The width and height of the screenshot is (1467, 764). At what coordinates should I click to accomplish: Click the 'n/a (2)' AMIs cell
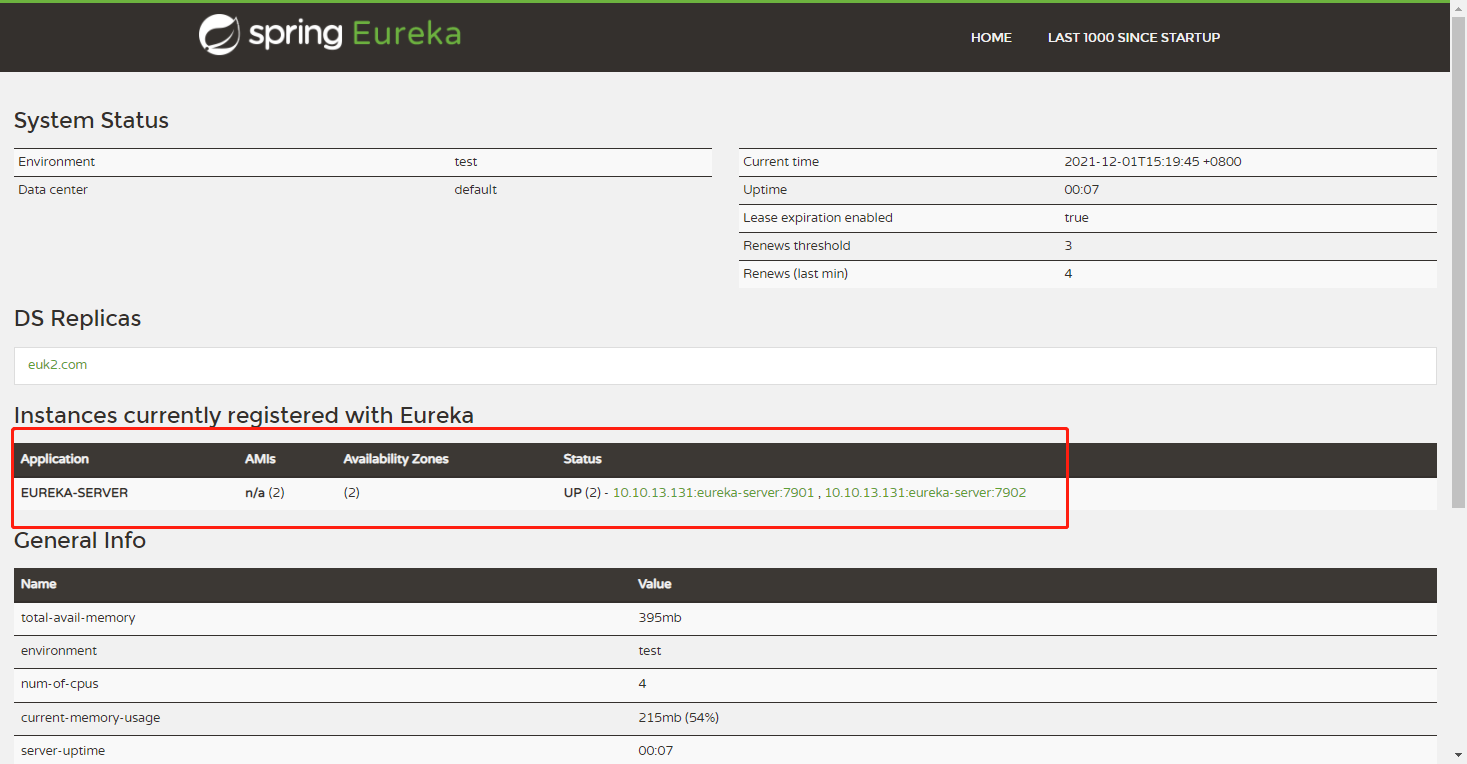point(265,493)
